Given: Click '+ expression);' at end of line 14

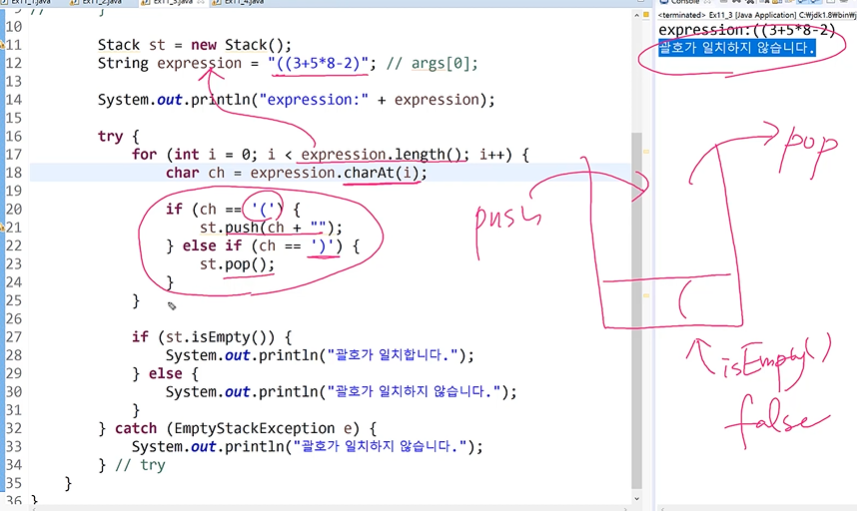Looking at the screenshot, I should [x=436, y=100].
